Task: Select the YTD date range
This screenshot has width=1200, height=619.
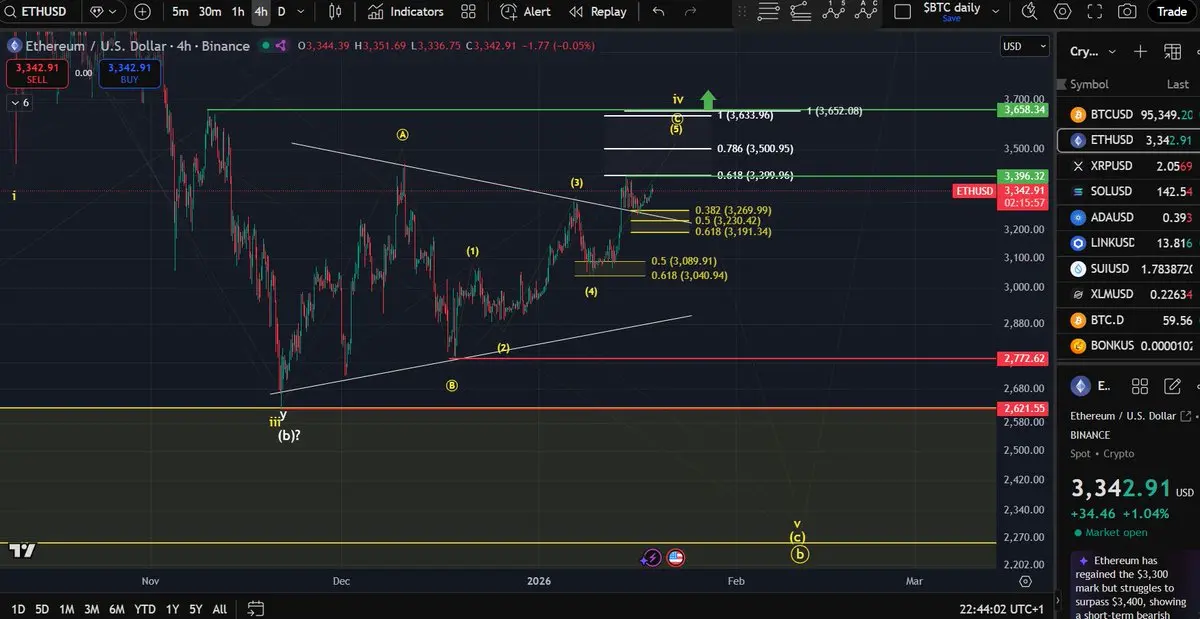Action: pyautogui.click(x=145, y=609)
